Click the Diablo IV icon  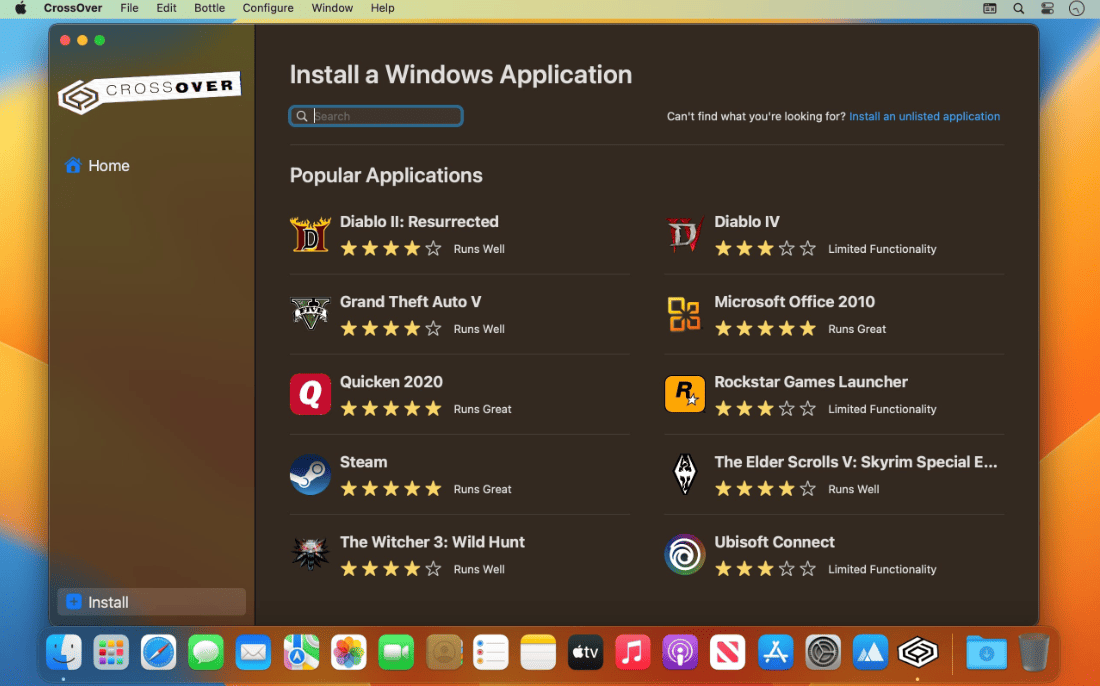tap(685, 234)
